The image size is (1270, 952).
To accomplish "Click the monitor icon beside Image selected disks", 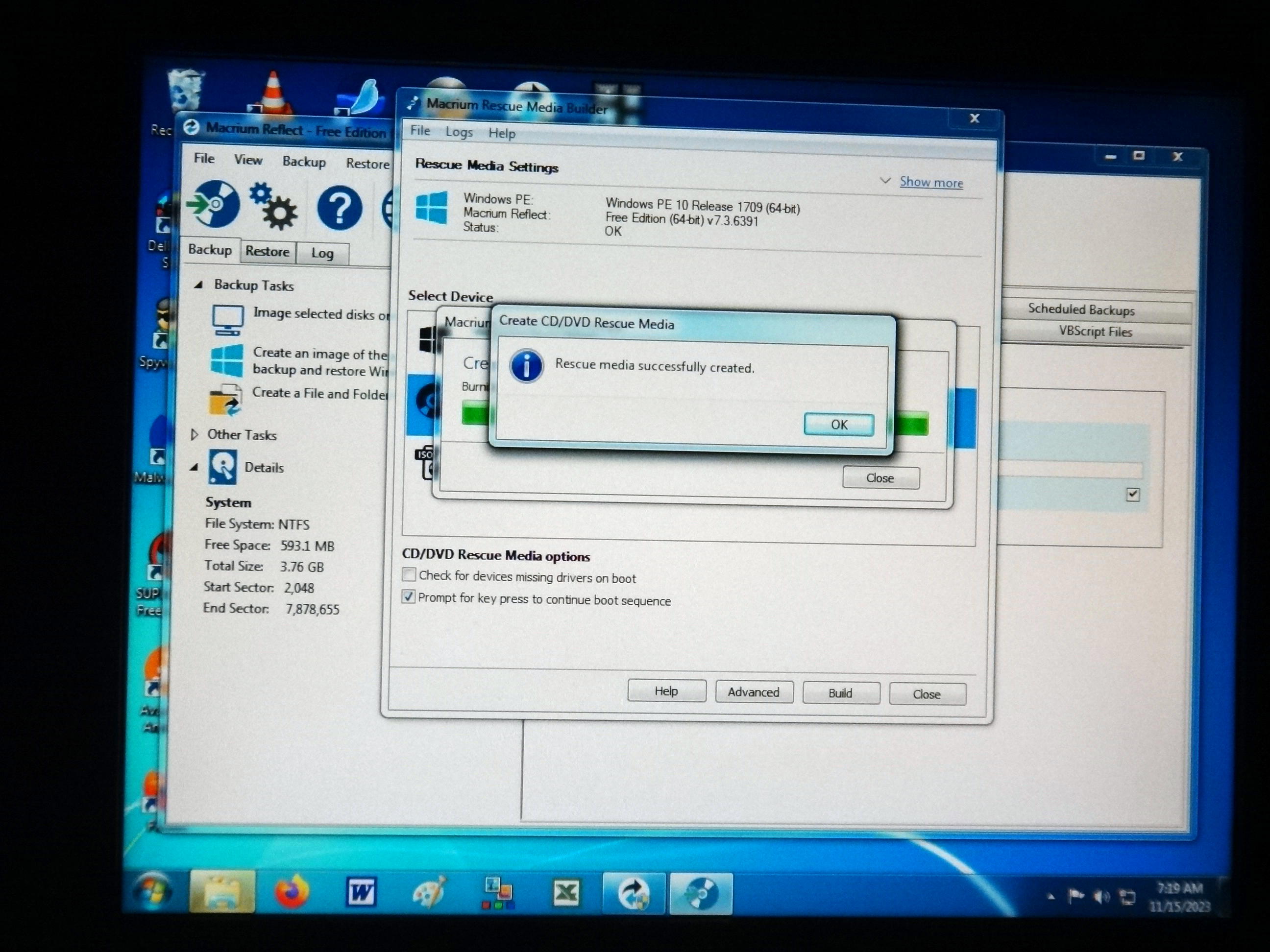I will coord(228,320).
